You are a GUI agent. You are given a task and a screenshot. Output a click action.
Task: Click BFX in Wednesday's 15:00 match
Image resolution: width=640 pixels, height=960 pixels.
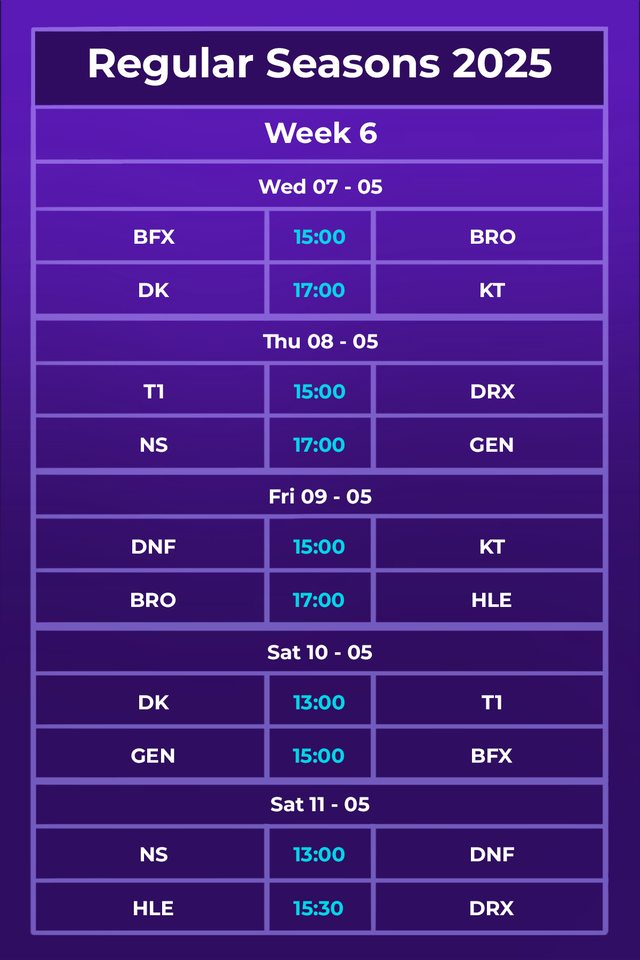tap(153, 237)
